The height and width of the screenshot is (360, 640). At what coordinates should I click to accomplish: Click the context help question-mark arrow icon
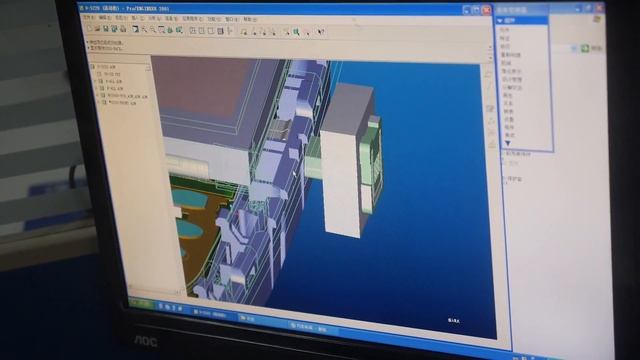click(x=321, y=32)
